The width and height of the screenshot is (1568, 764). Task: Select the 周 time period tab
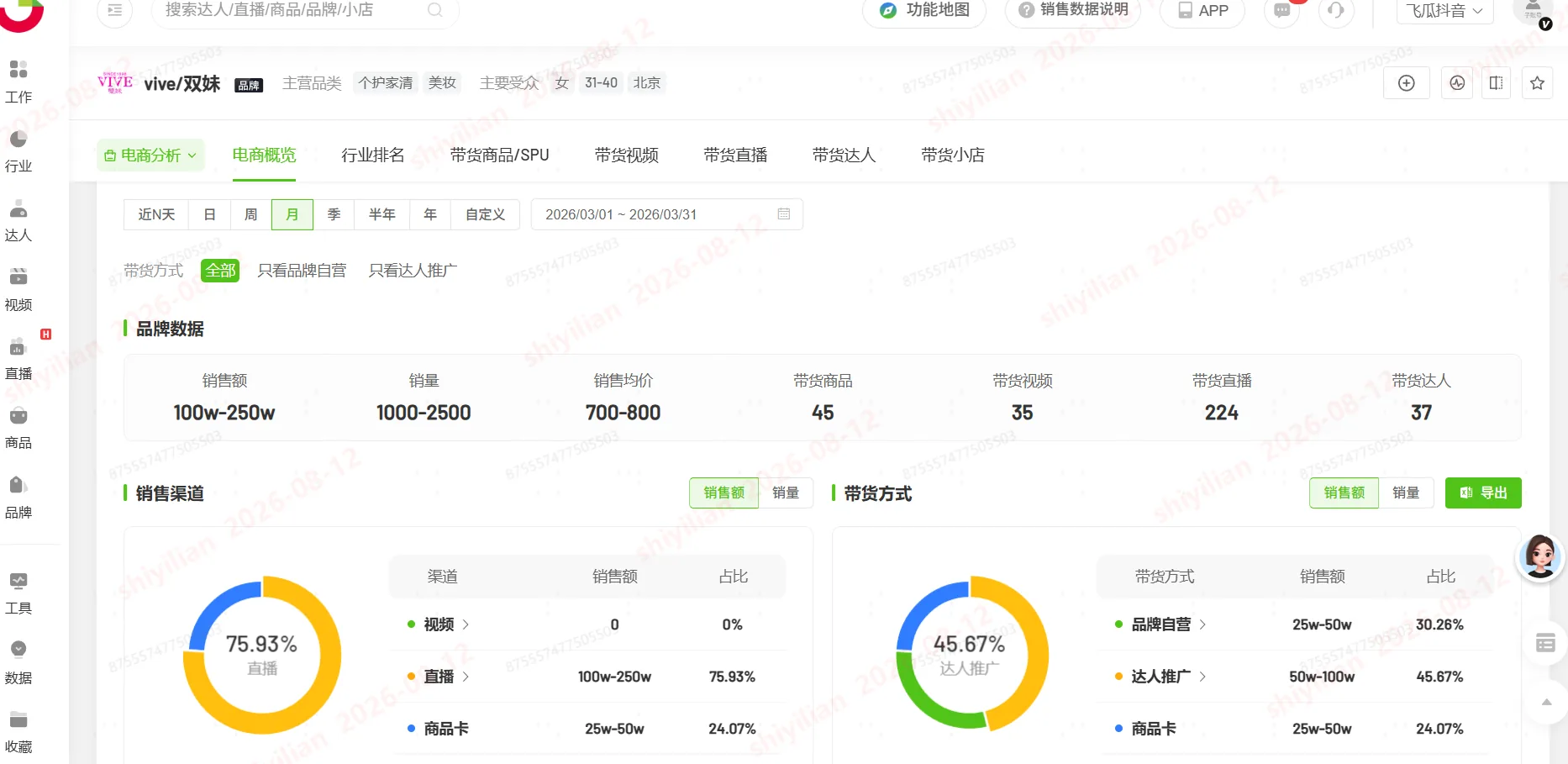250,214
